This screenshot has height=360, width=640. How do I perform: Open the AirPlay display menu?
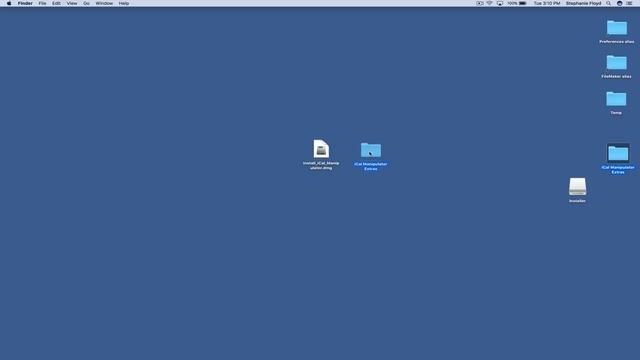500,3
